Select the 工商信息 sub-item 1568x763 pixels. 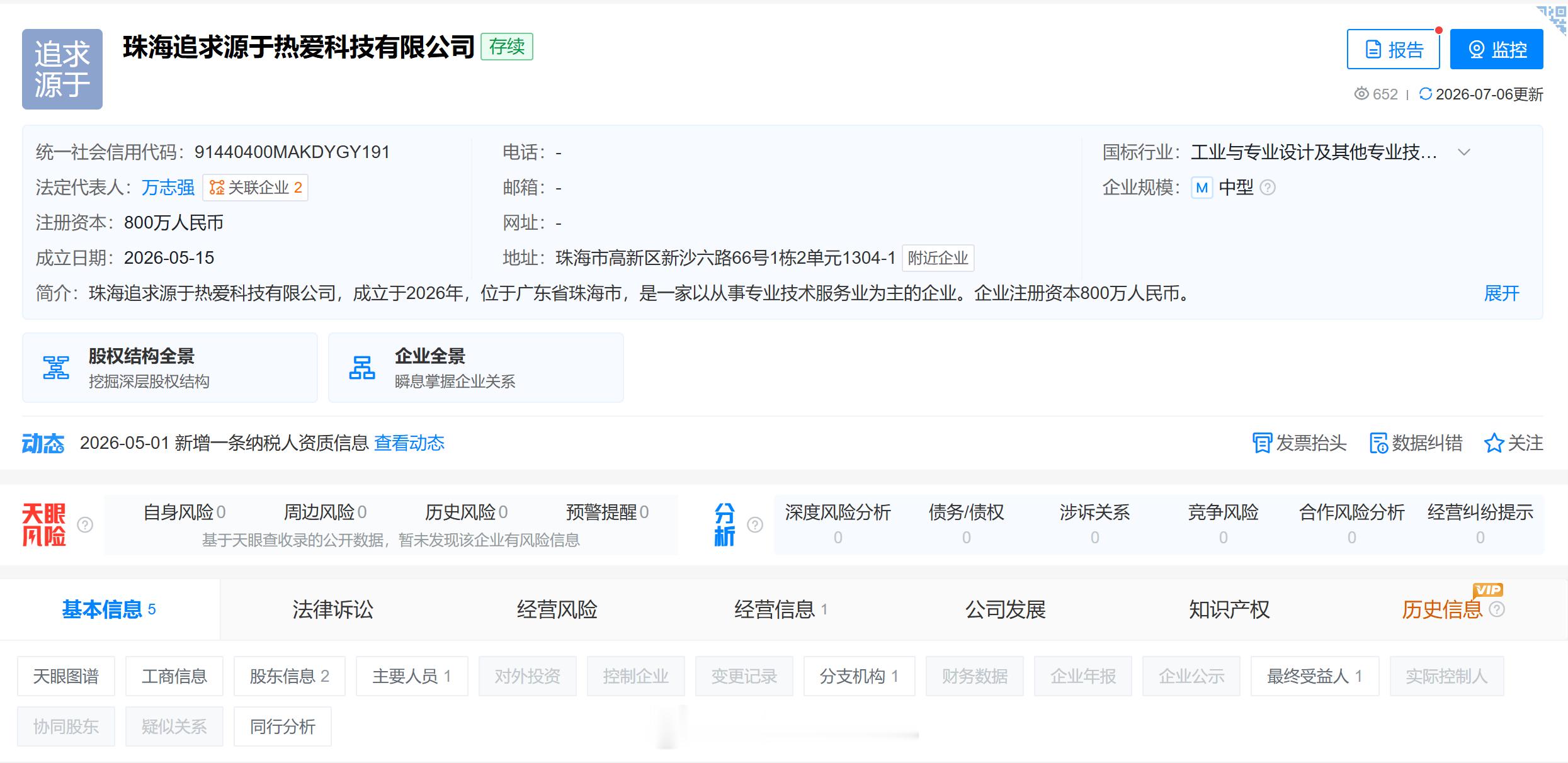click(174, 676)
